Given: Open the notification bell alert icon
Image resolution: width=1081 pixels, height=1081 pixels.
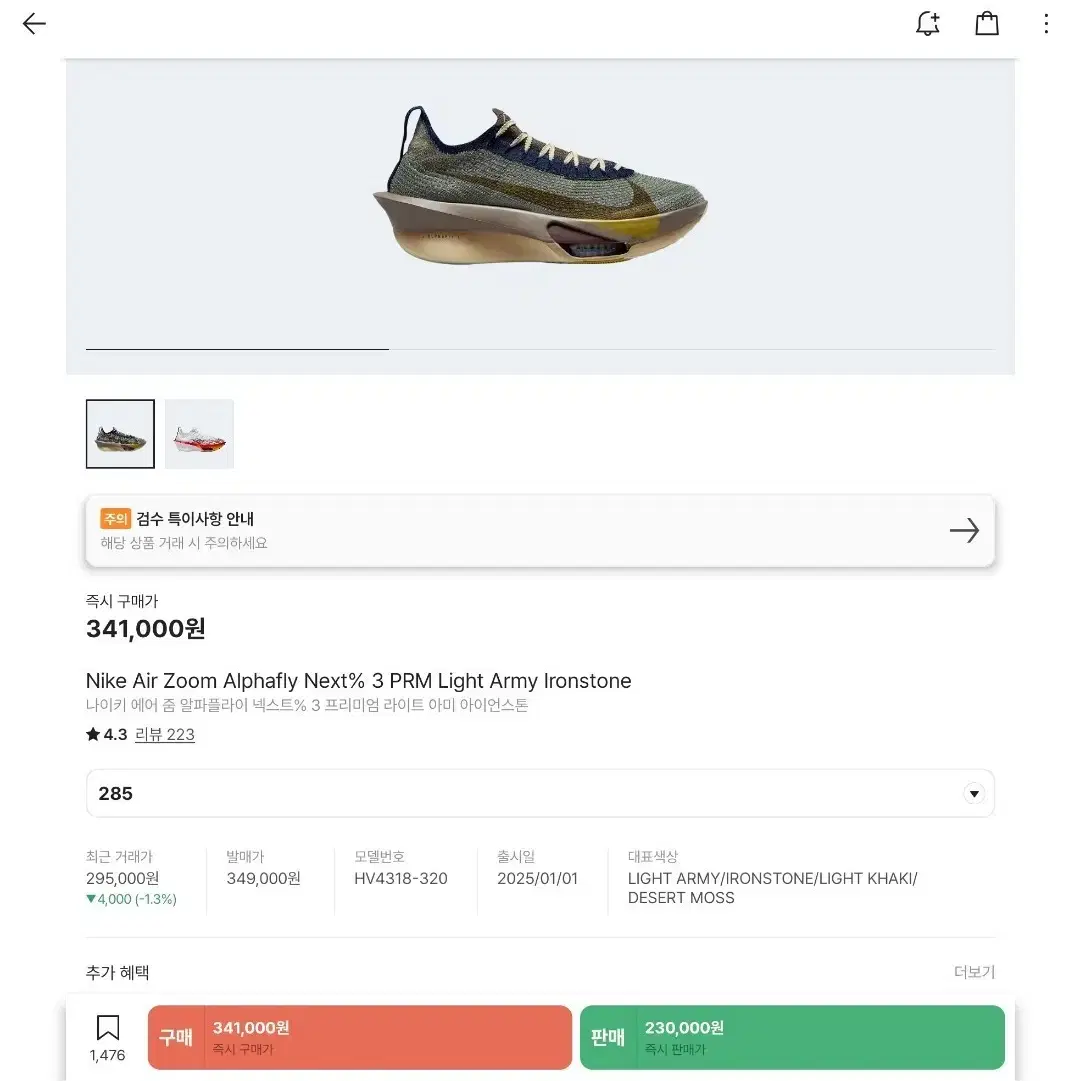Looking at the screenshot, I should [x=928, y=24].
